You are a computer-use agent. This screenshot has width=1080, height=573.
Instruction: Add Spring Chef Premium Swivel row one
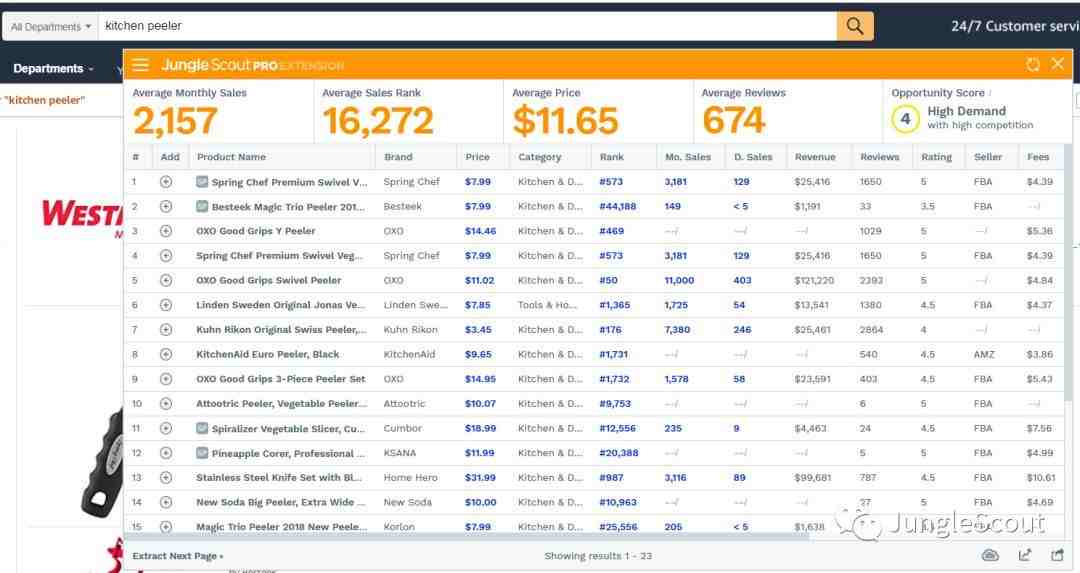coord(166,182)
